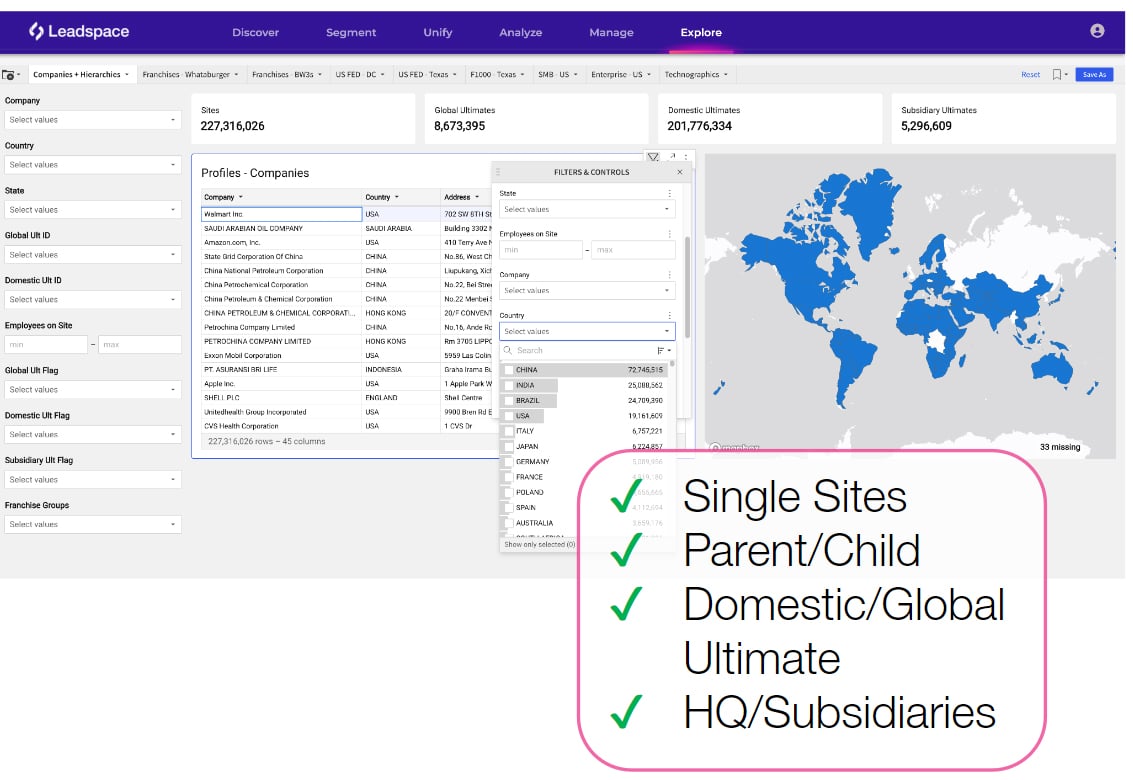Screen dimensions: 1133x780
Task: Click Show only selected (0)
Action: 539,544
